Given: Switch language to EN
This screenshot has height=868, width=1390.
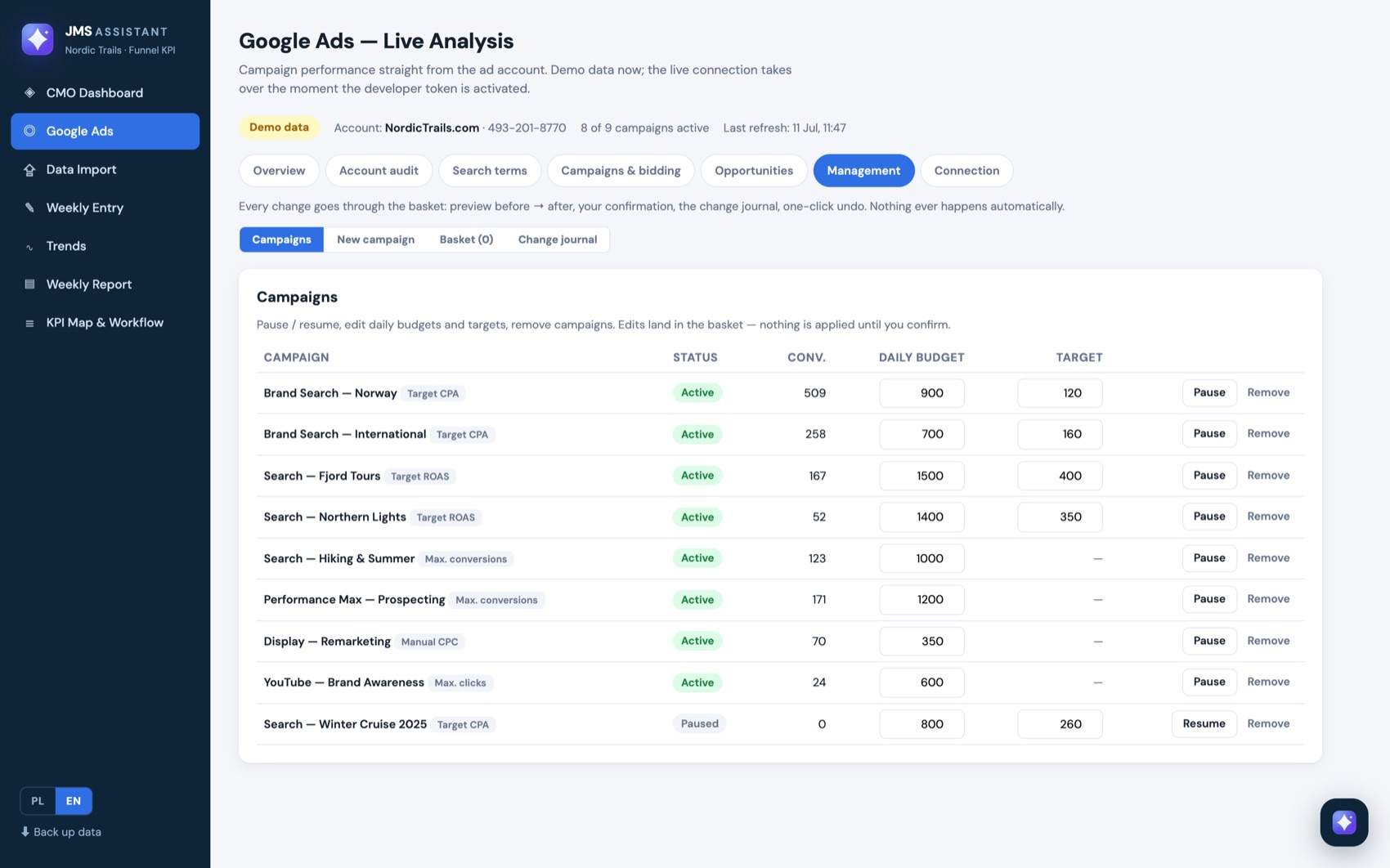Looking at the screenshot, I should coord(74,801).
